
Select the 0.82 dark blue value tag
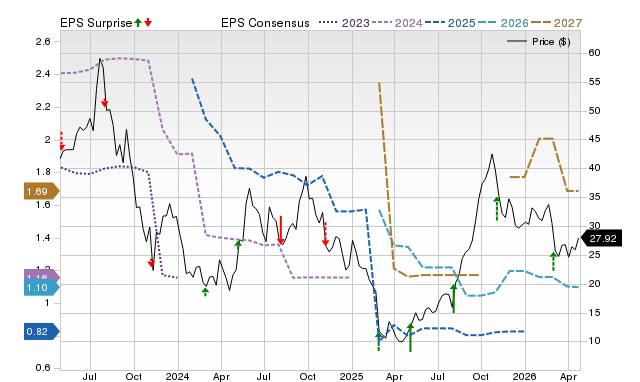click(x=41, y=331)
